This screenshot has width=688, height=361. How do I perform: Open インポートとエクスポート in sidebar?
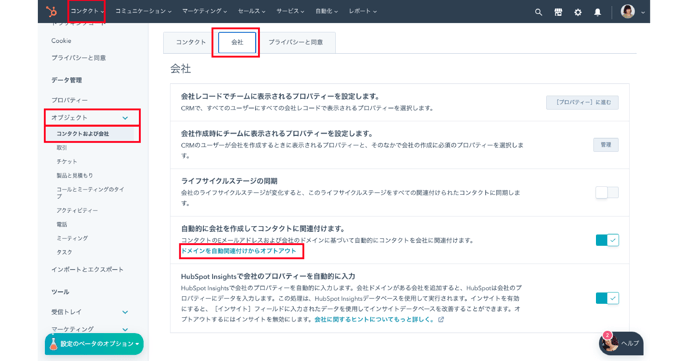pyautogui.click(x=87, y=270)
